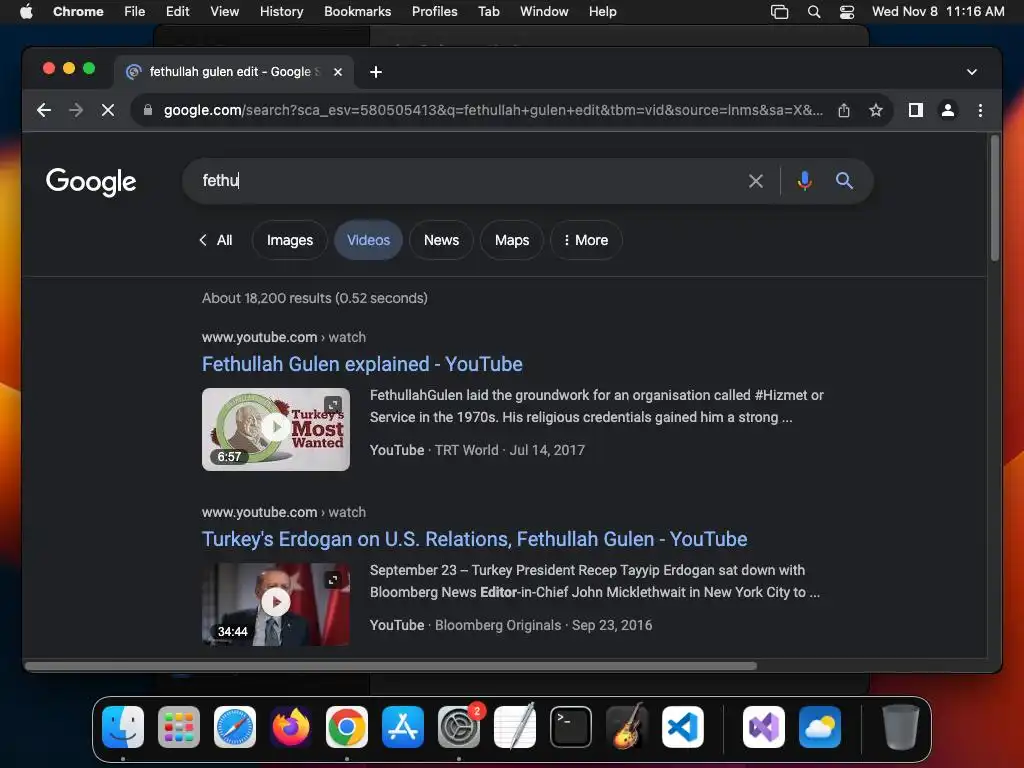Expand the tab search chevron
This screenshot has width=1024, height=768.
tap(972, 72)
